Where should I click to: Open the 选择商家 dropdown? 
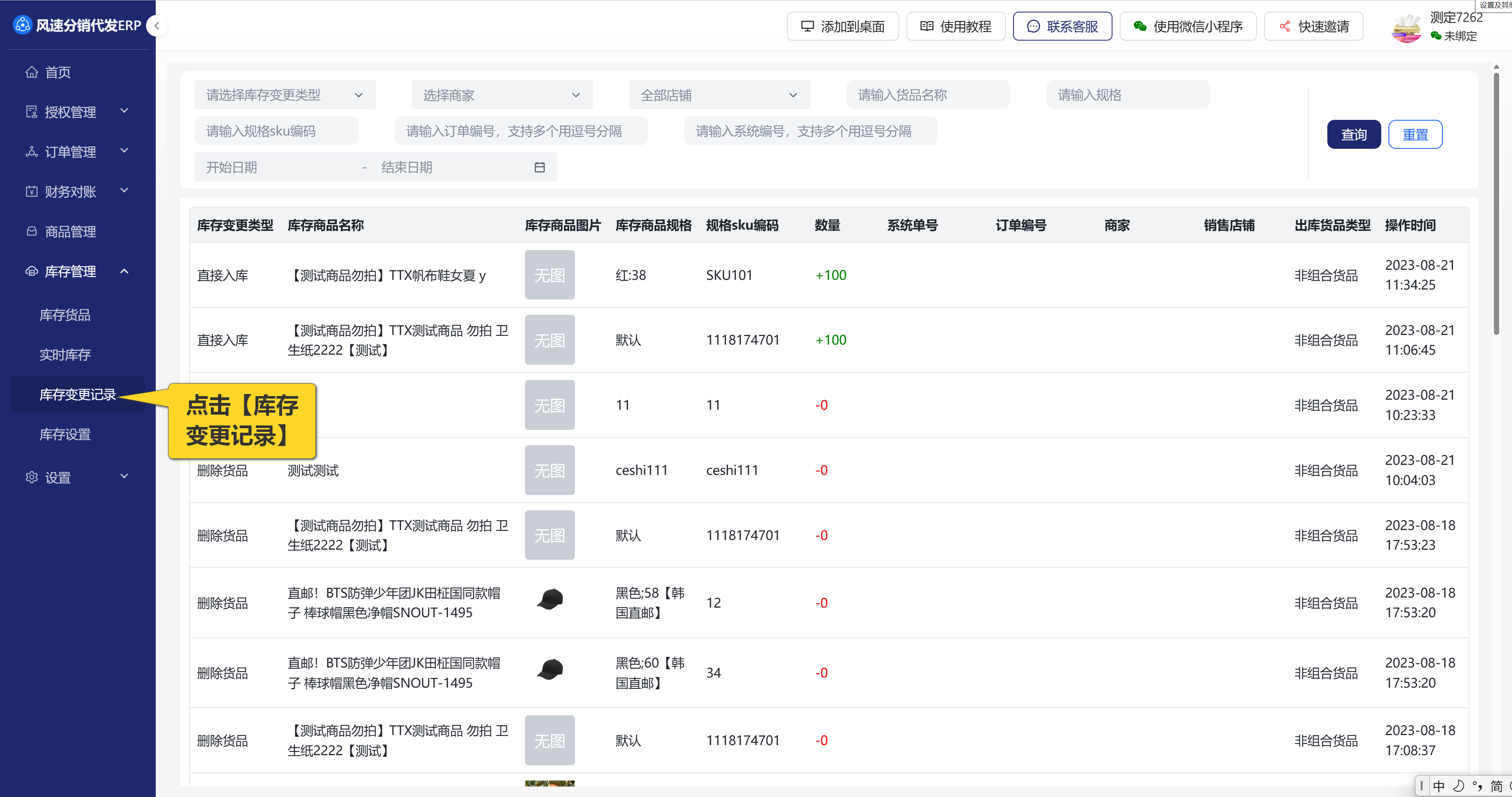[x=502, y=95]
